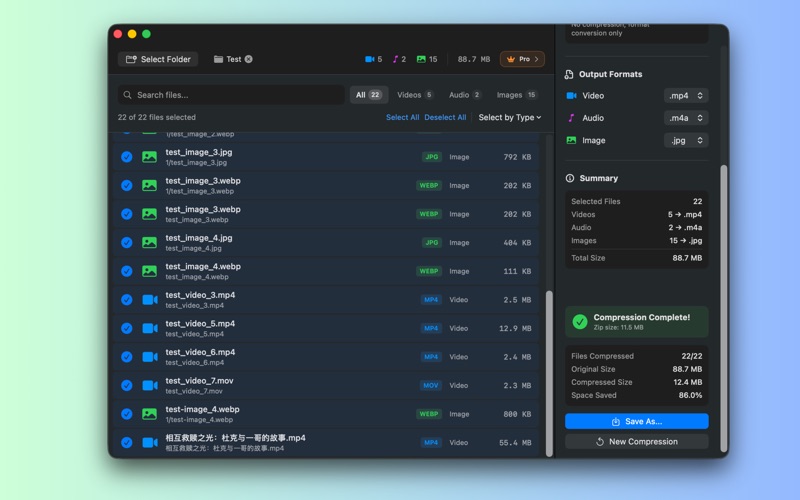
Task: Open the Audio .m4a format dropdown
Action: tap(686, 118)
